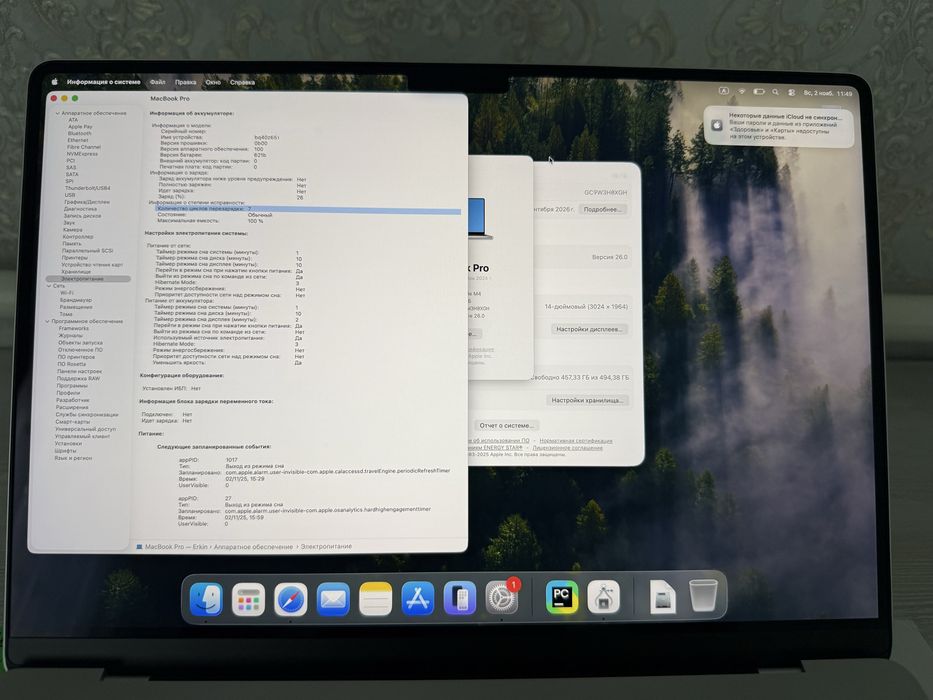Click Настройки дисплеев button

(x=588, y=329)
